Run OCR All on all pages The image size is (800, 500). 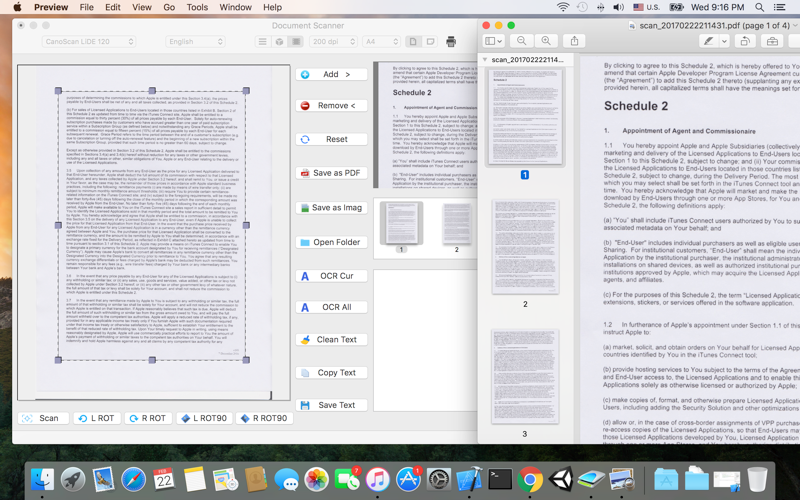tap(332, 307)
